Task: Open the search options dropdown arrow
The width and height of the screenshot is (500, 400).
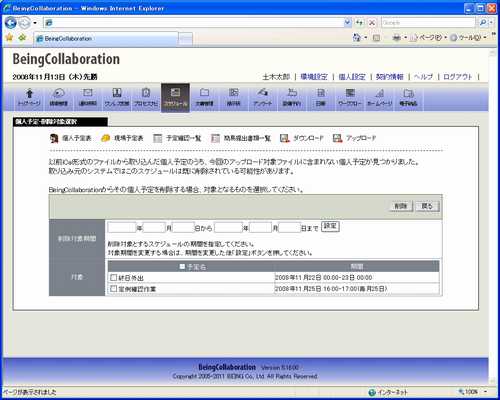Action: [491, 23]
